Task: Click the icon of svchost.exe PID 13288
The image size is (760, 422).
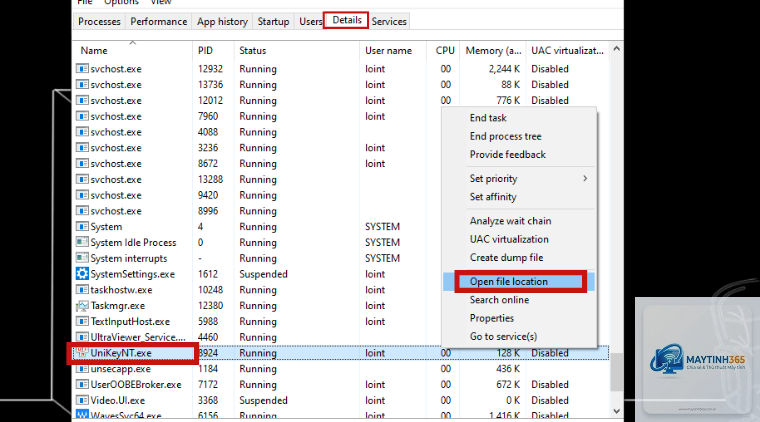Action: point(82,179)
